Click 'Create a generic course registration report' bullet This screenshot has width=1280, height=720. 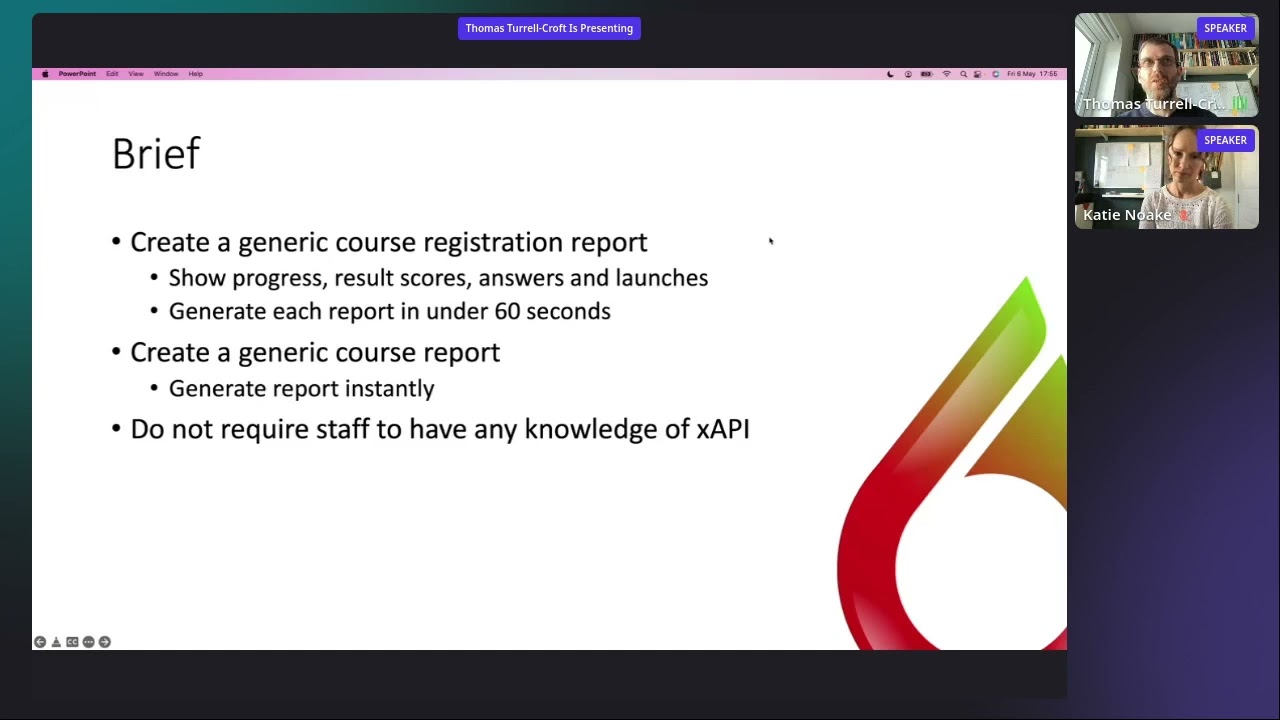pyautogui.click(x=389, y=242)
